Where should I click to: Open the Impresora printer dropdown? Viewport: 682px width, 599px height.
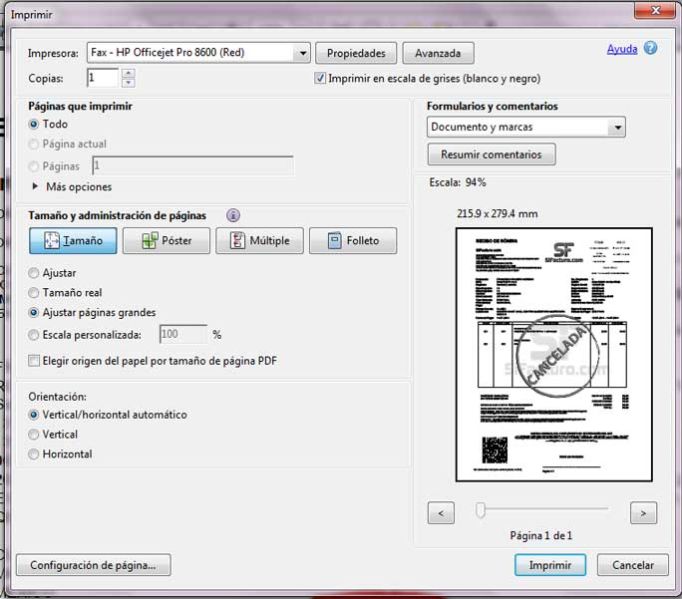point(302,52)
